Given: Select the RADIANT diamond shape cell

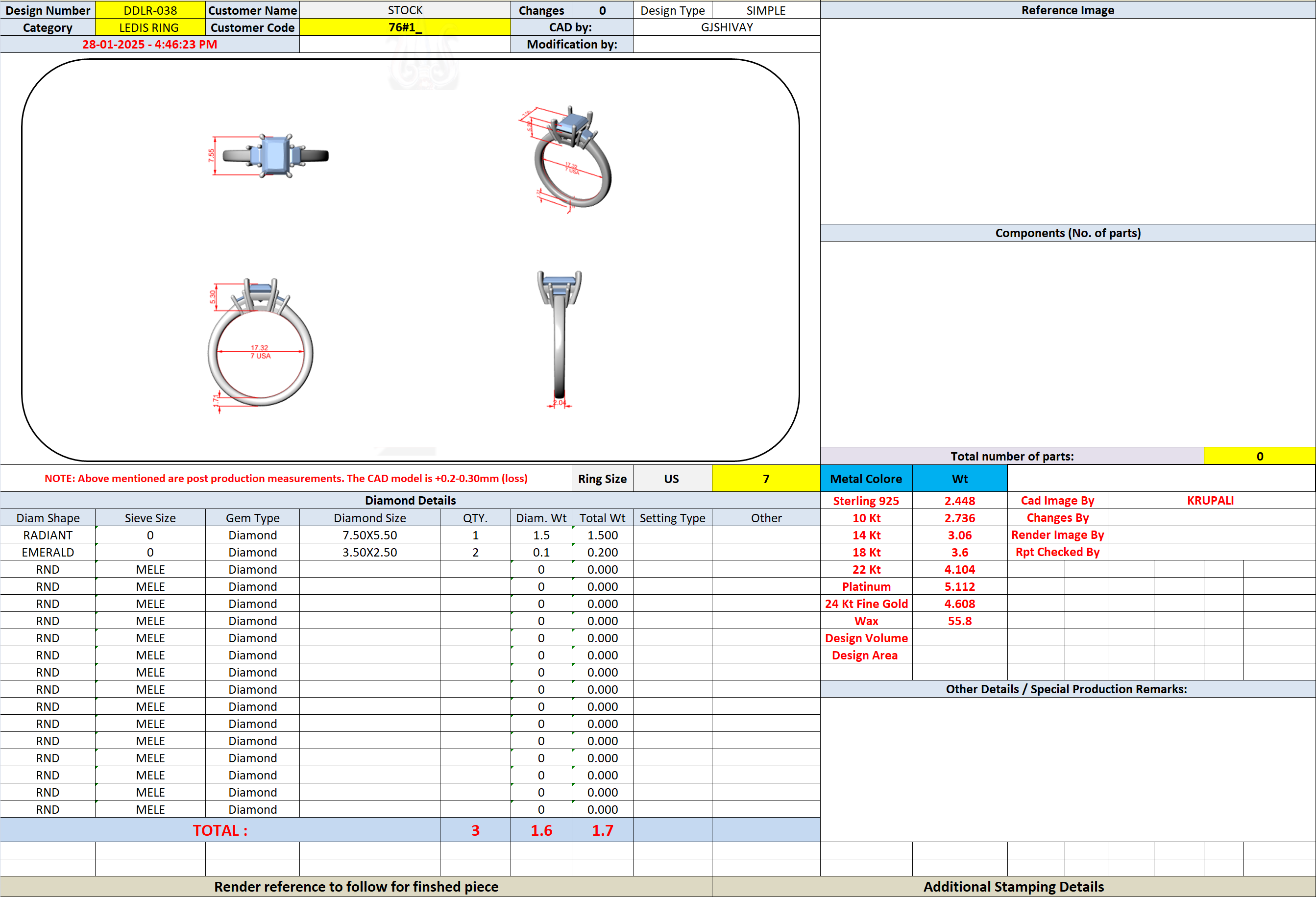Looking at the screenshot, I should click(x=48, y=535).
